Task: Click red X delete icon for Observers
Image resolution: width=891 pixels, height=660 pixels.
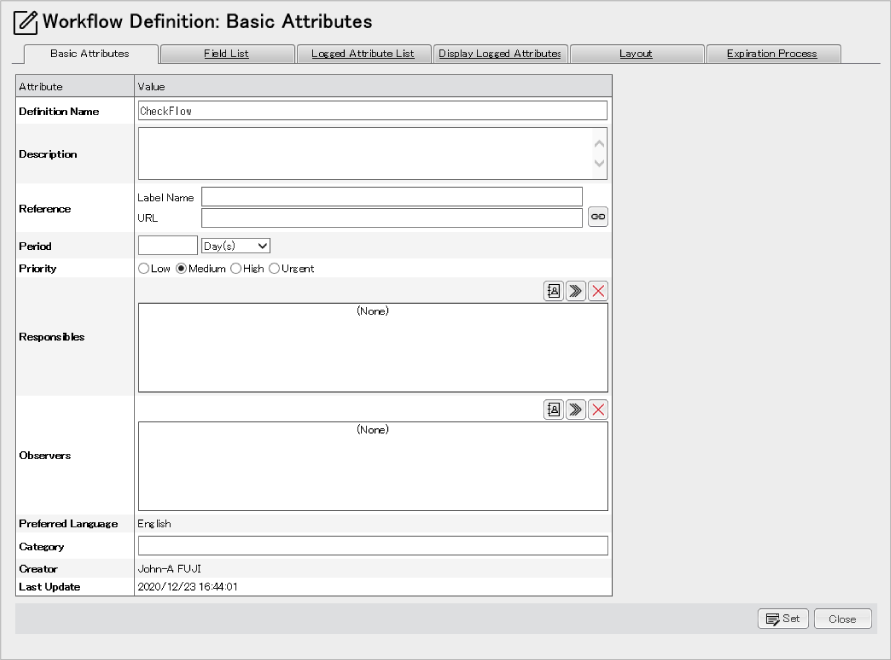Action: [598, 409]
